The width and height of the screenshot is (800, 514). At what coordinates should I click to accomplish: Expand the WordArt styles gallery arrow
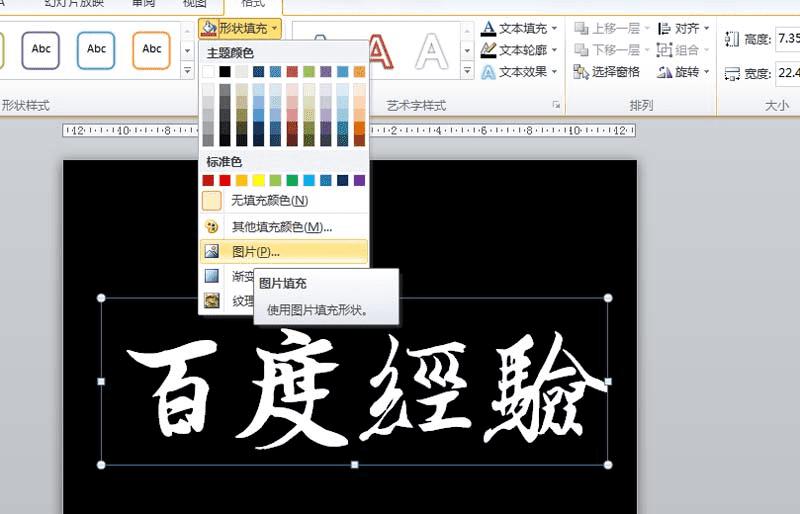467,70
